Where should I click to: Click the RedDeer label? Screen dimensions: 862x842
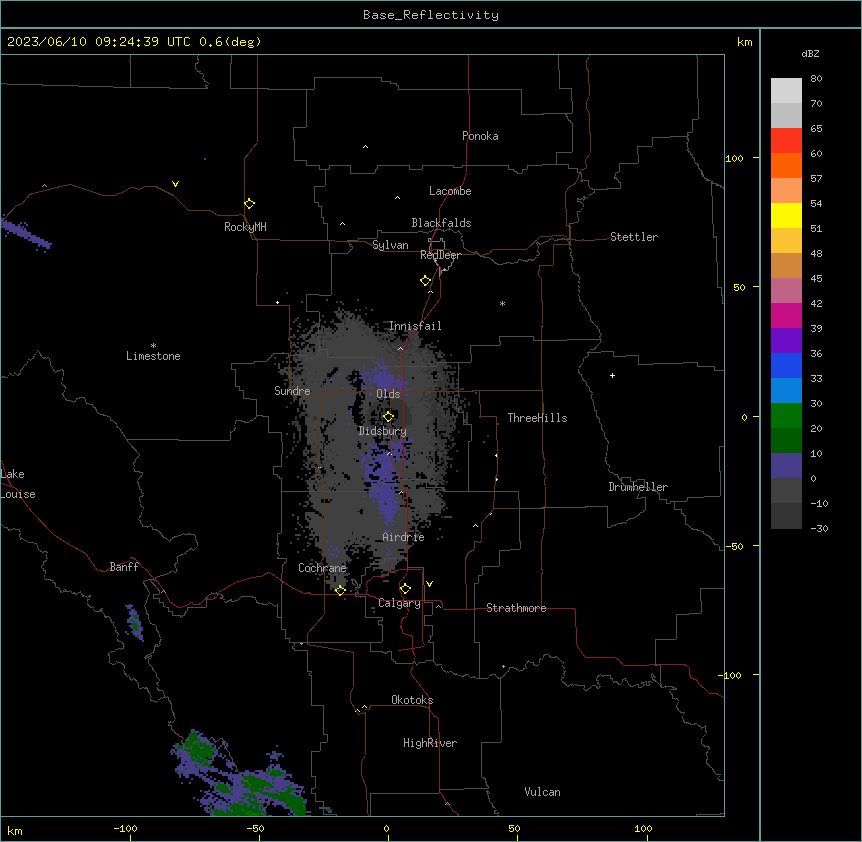(x=440, y=255)
